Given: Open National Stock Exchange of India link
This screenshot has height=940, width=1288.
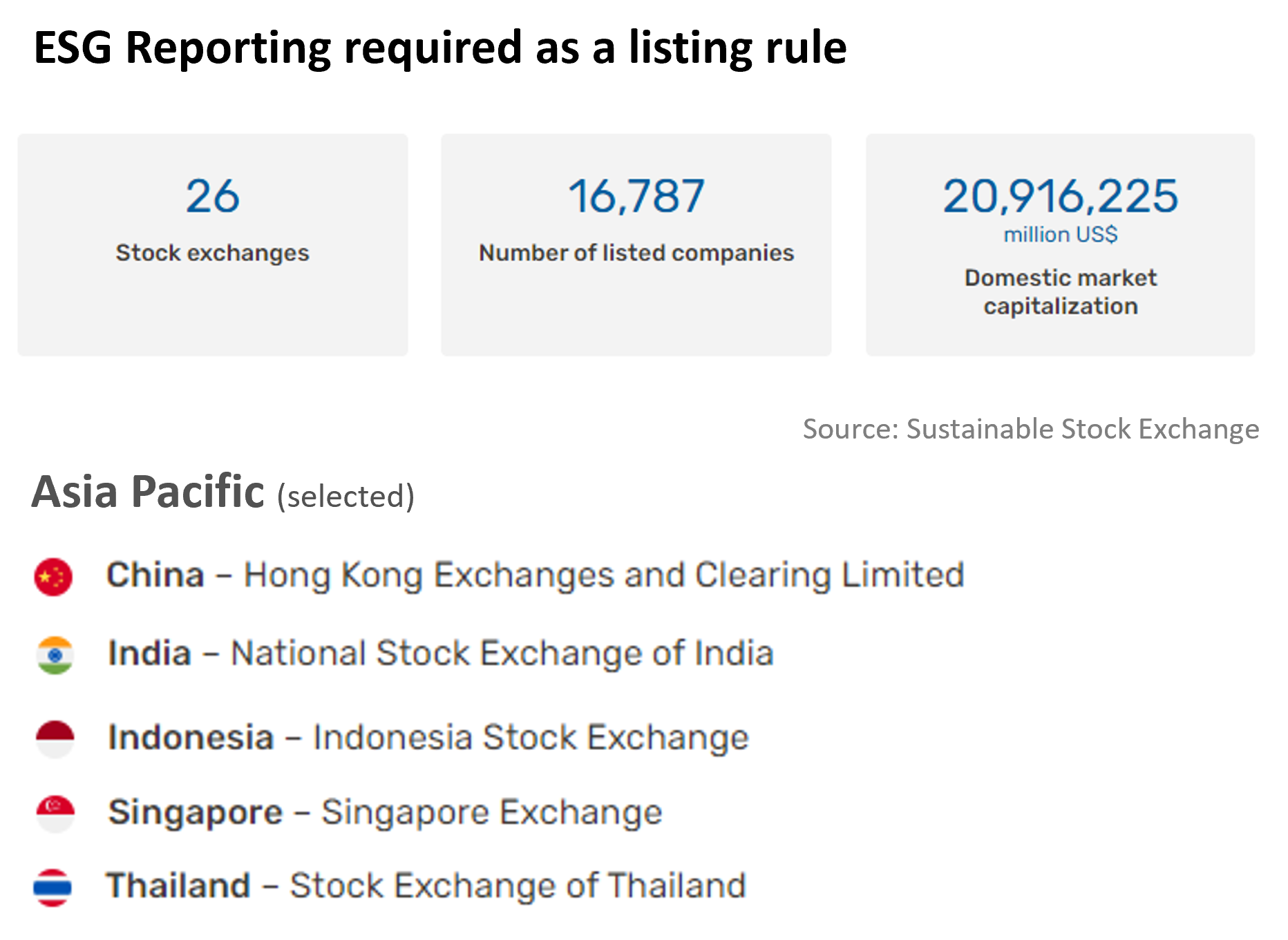Looking at the screenshot, I should (x=502, y=653).
